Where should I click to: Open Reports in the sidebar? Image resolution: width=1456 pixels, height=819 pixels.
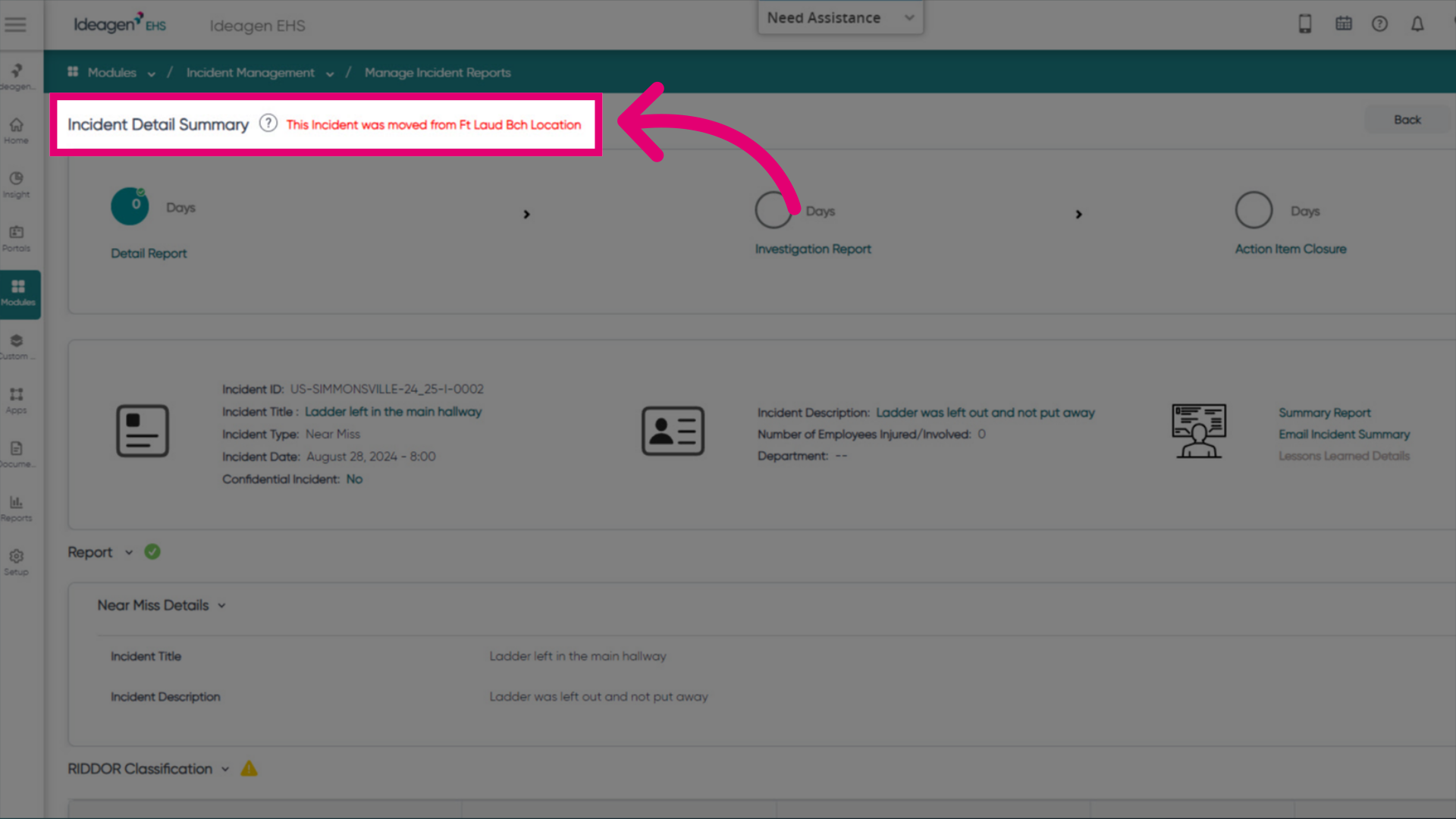pyautogui.click(x=16, y=508)
